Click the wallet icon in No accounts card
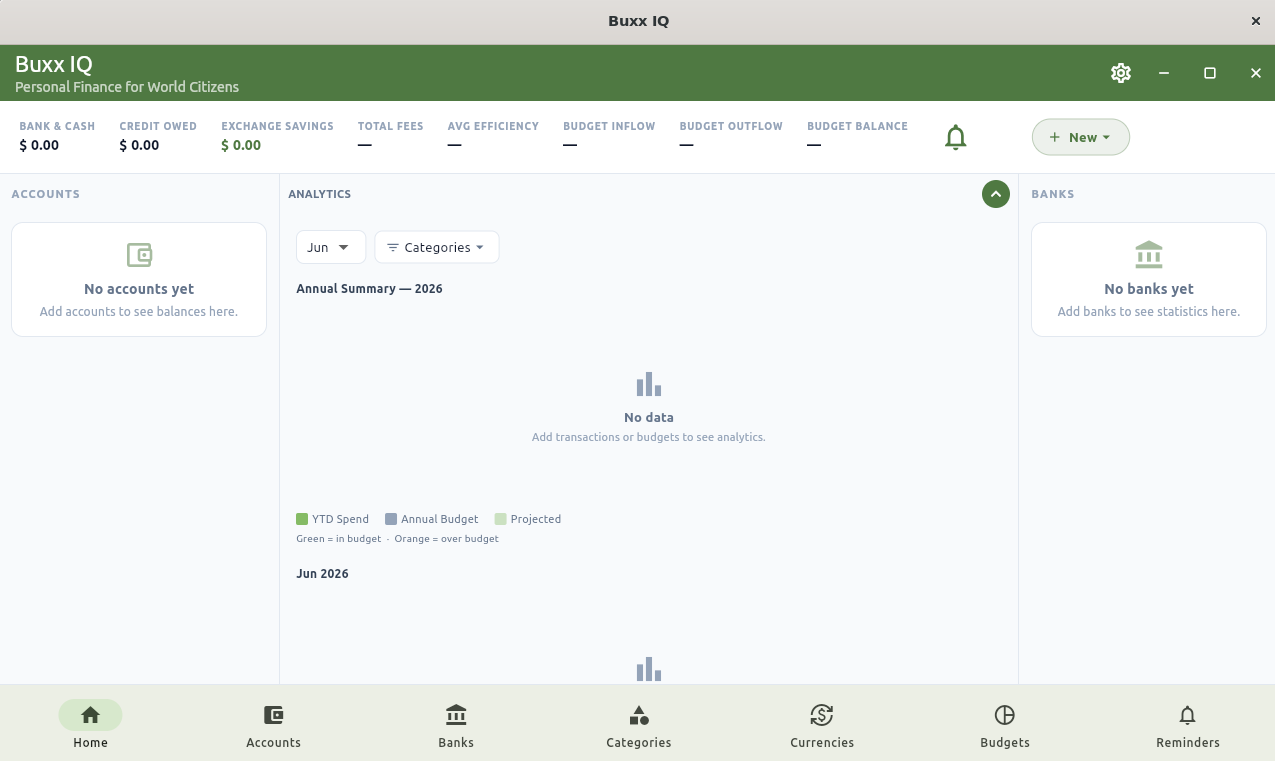Image resolution: width=1275 pixels, height=761 pixels. [139, 255]
